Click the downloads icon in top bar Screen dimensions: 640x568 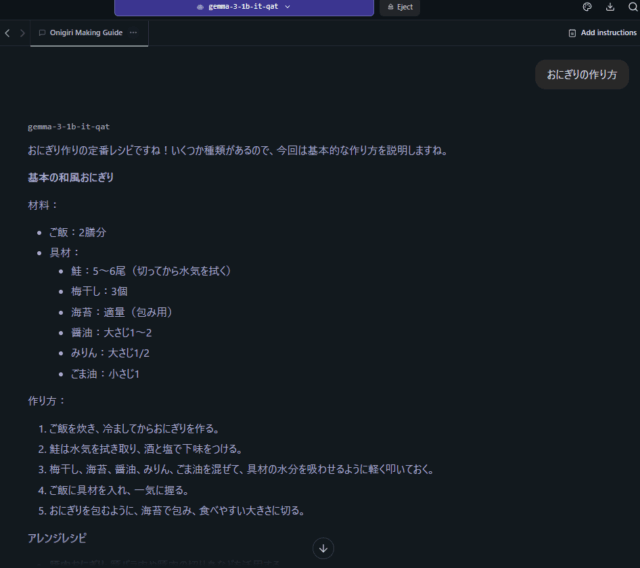(610, 7)
